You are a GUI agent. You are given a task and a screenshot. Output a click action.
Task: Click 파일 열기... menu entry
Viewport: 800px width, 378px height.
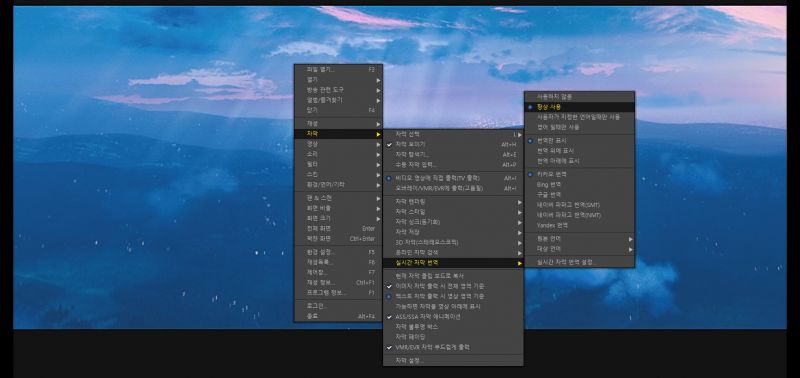click(x=338, y=69)
